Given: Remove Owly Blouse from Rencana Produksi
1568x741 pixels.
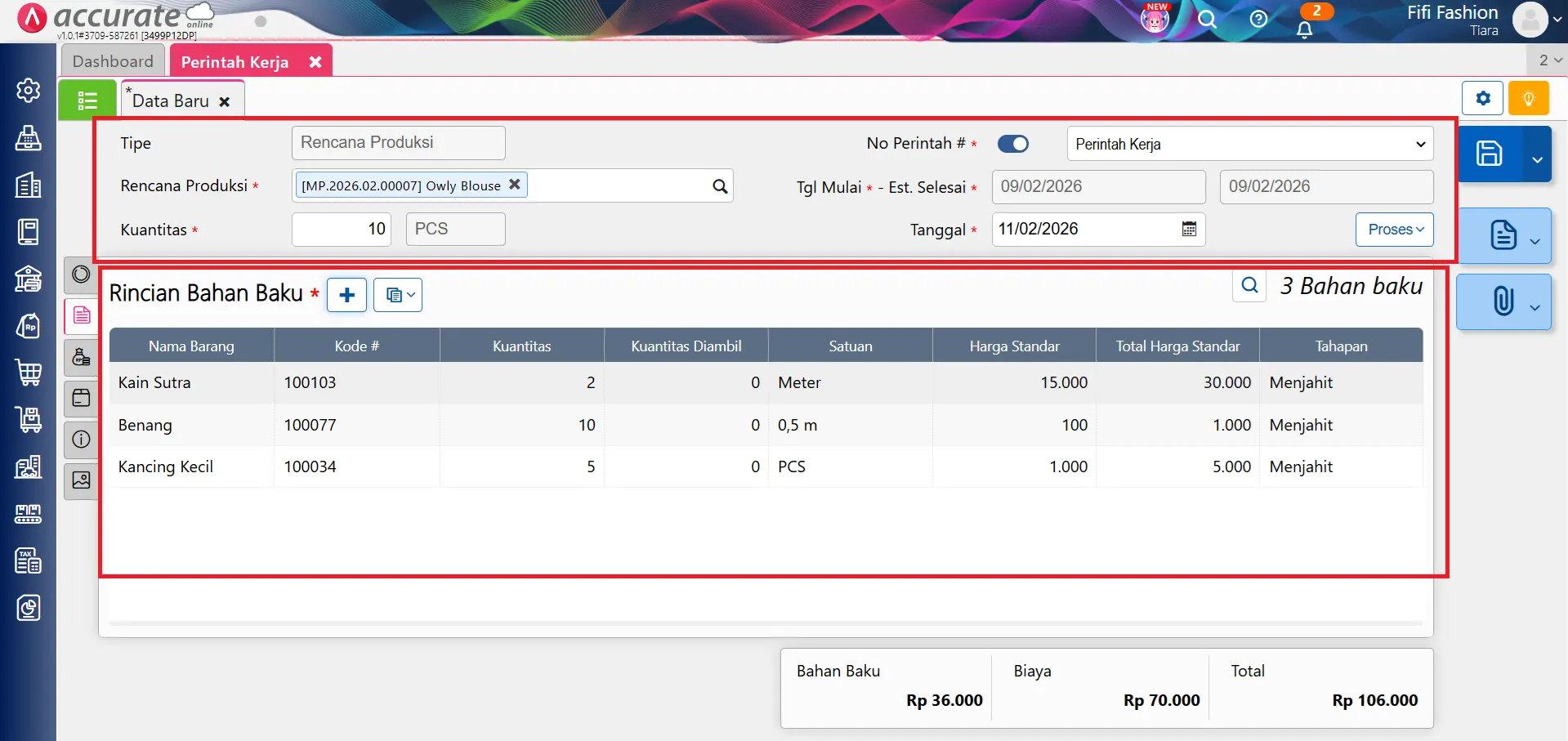Looking at the screenshot, I should coord(515,185).
